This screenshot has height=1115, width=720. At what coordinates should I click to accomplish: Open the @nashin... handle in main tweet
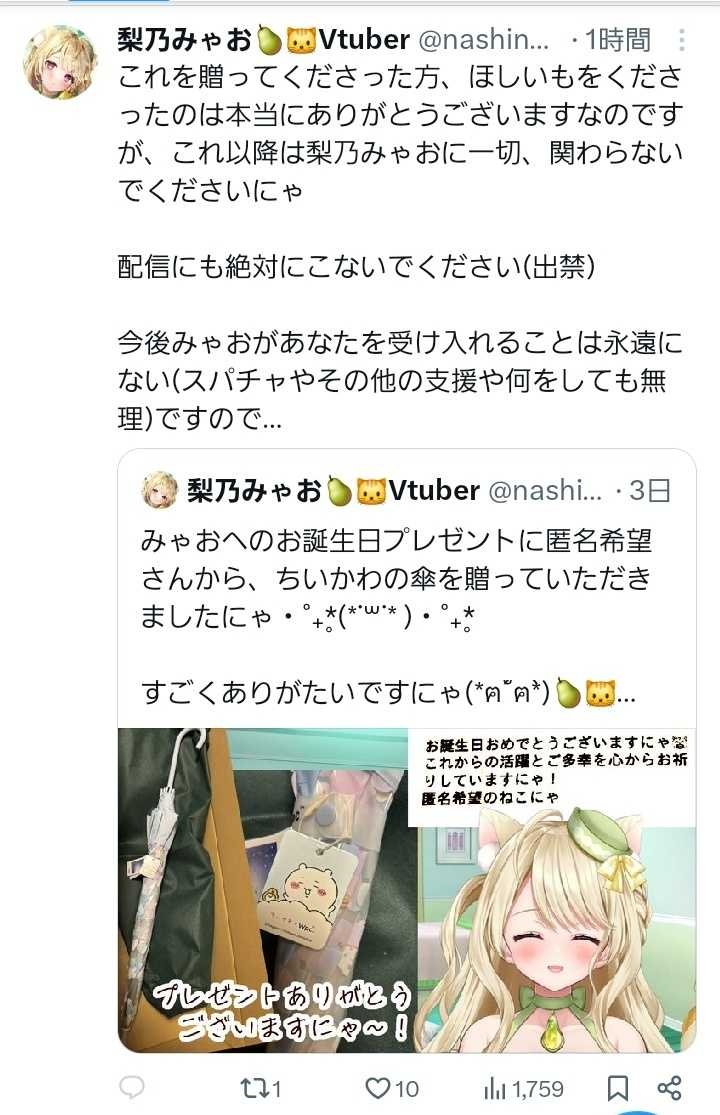[483, 41]
